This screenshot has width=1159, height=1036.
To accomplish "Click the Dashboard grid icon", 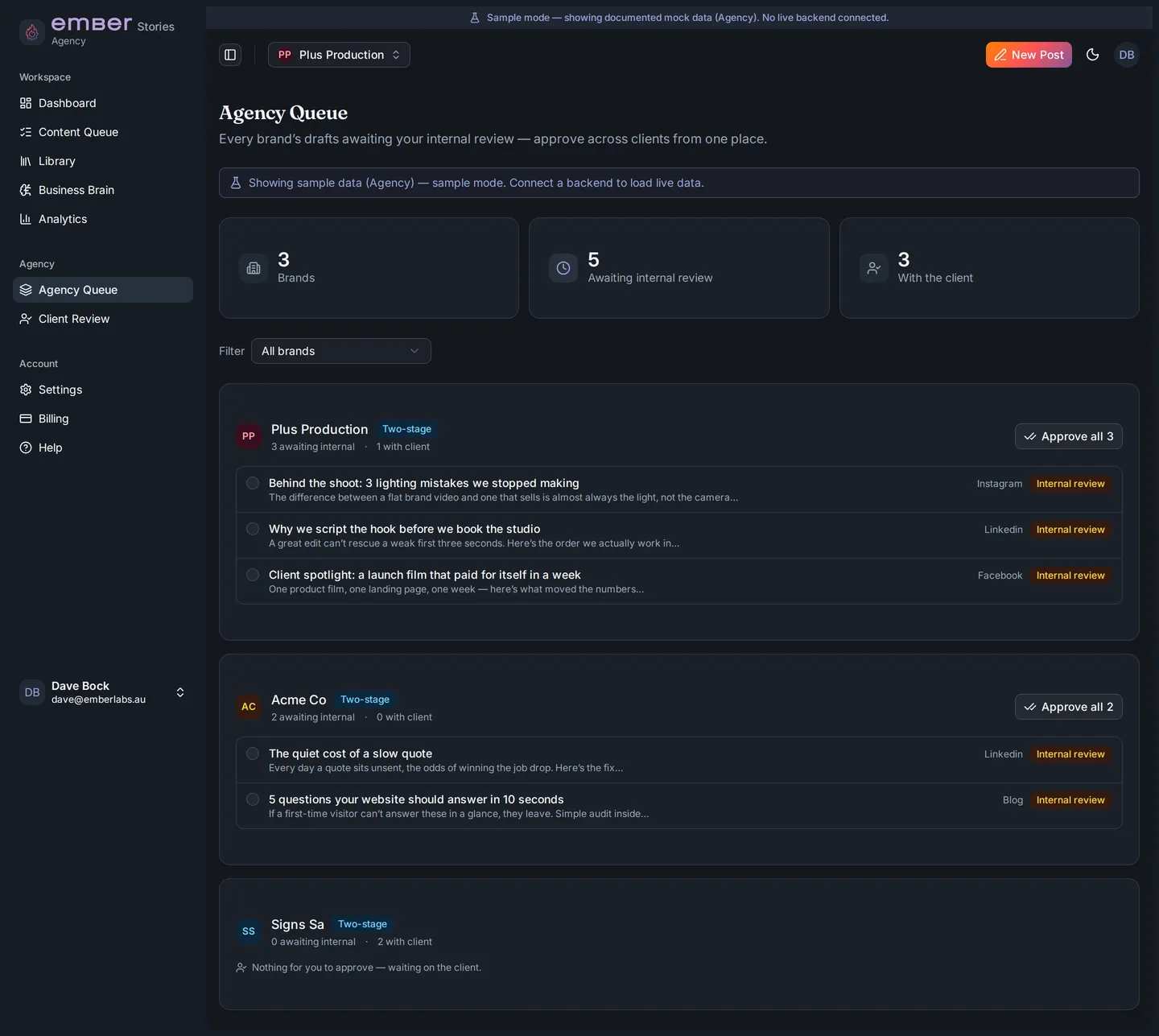I will 26,103.
